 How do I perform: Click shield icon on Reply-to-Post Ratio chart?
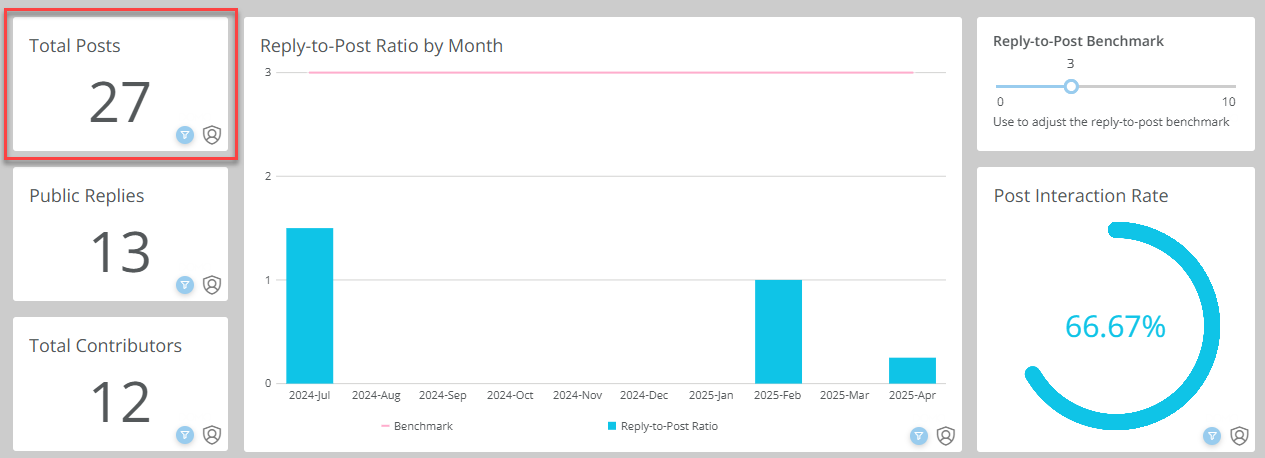coord(945,436)
